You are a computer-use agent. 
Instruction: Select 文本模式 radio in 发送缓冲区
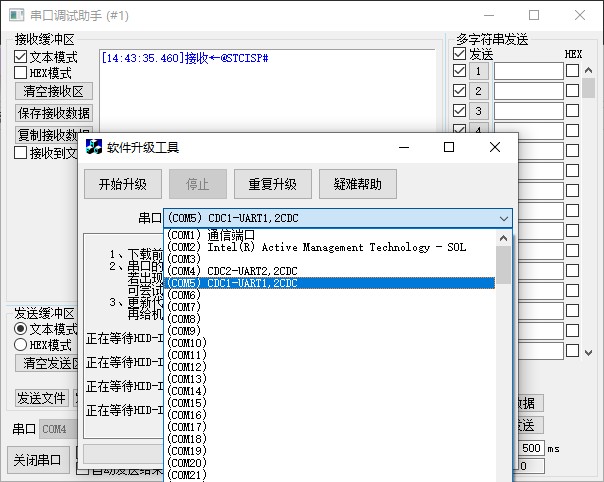tap(20, 329)
